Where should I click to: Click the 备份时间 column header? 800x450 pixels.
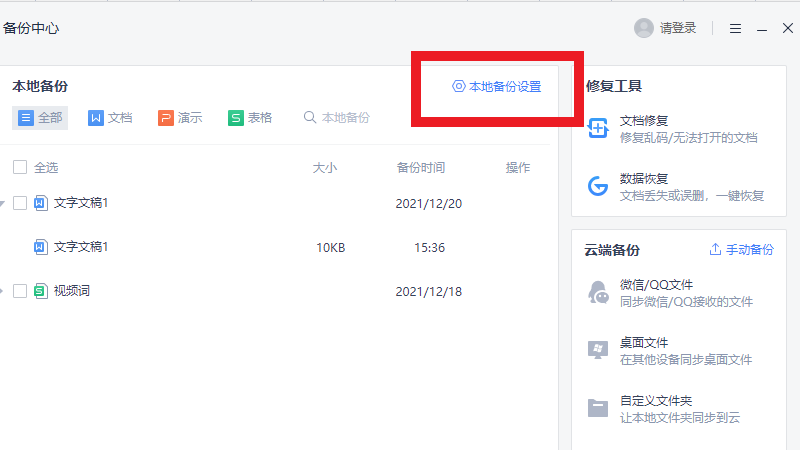[421, 167]
